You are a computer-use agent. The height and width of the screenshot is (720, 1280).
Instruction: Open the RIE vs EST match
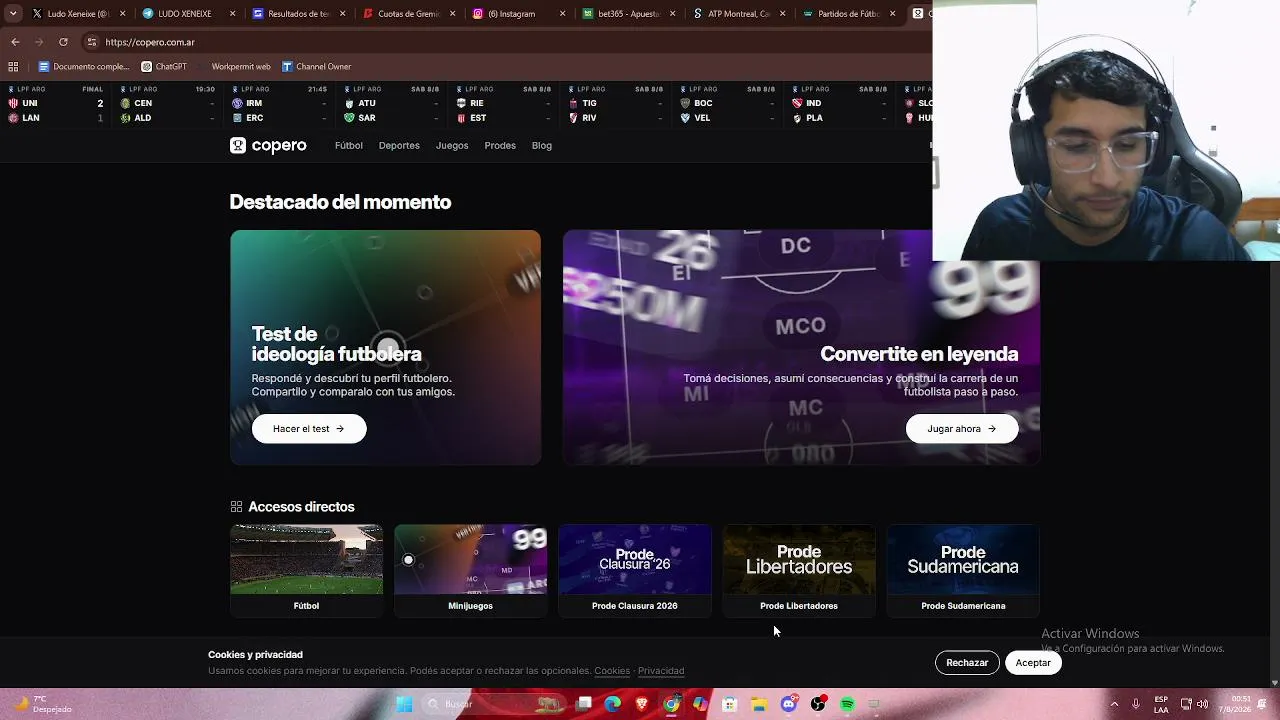(x=504, y=104)
